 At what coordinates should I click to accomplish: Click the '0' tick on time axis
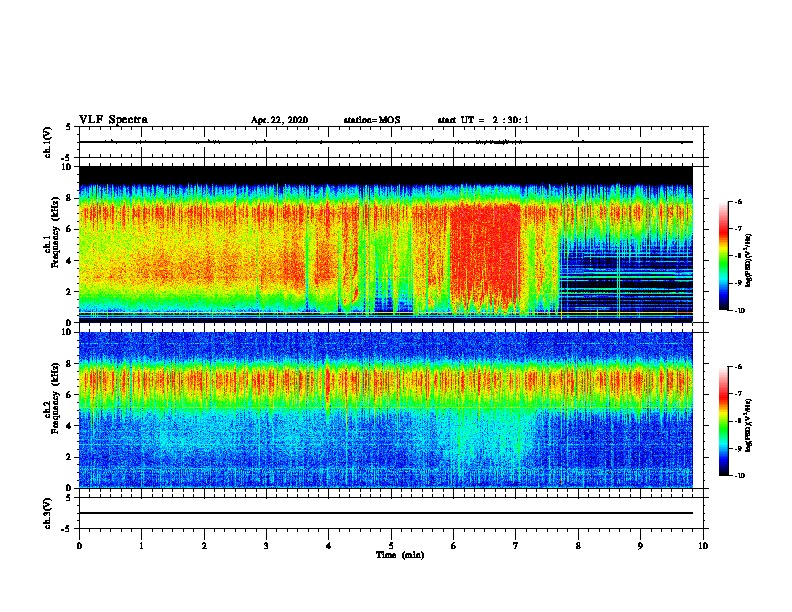(x=79, y=546)
